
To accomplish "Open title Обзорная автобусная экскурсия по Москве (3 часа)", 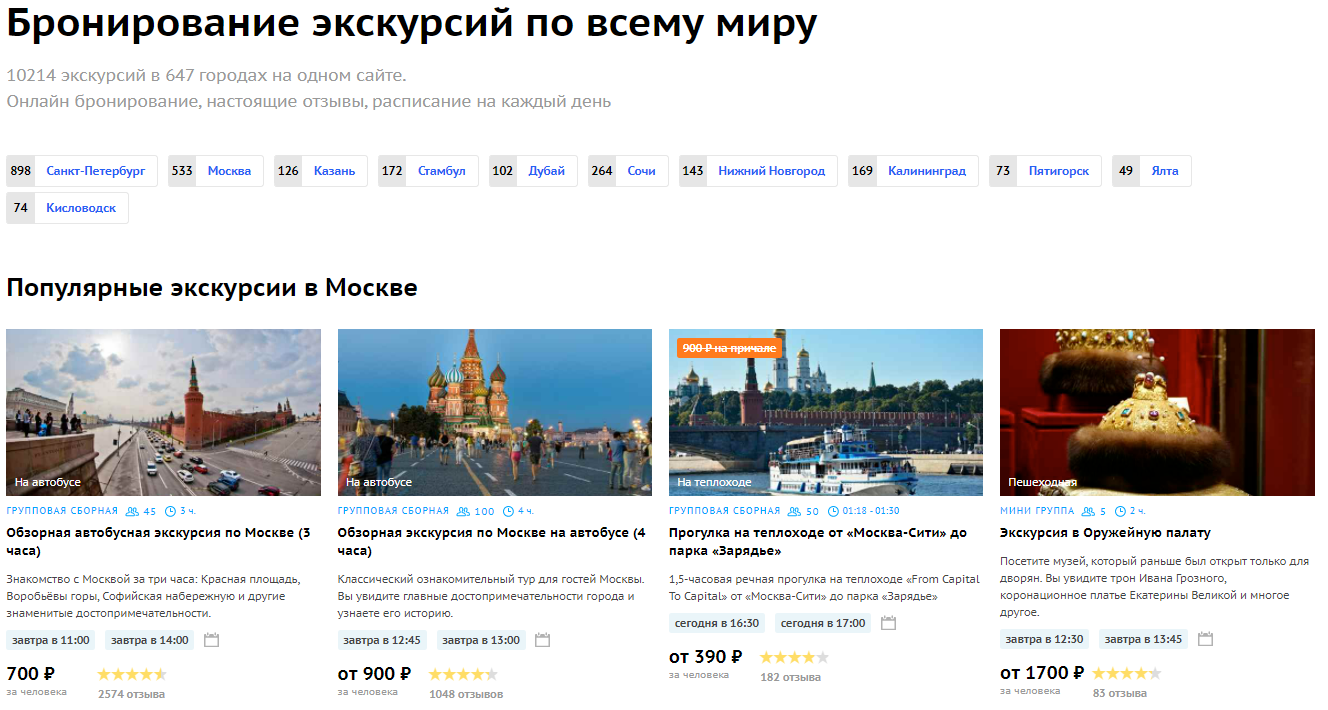I will [158, 542].
